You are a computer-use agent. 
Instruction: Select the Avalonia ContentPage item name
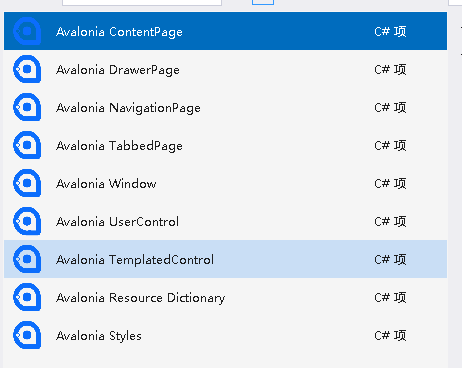(x=119, y=32)
